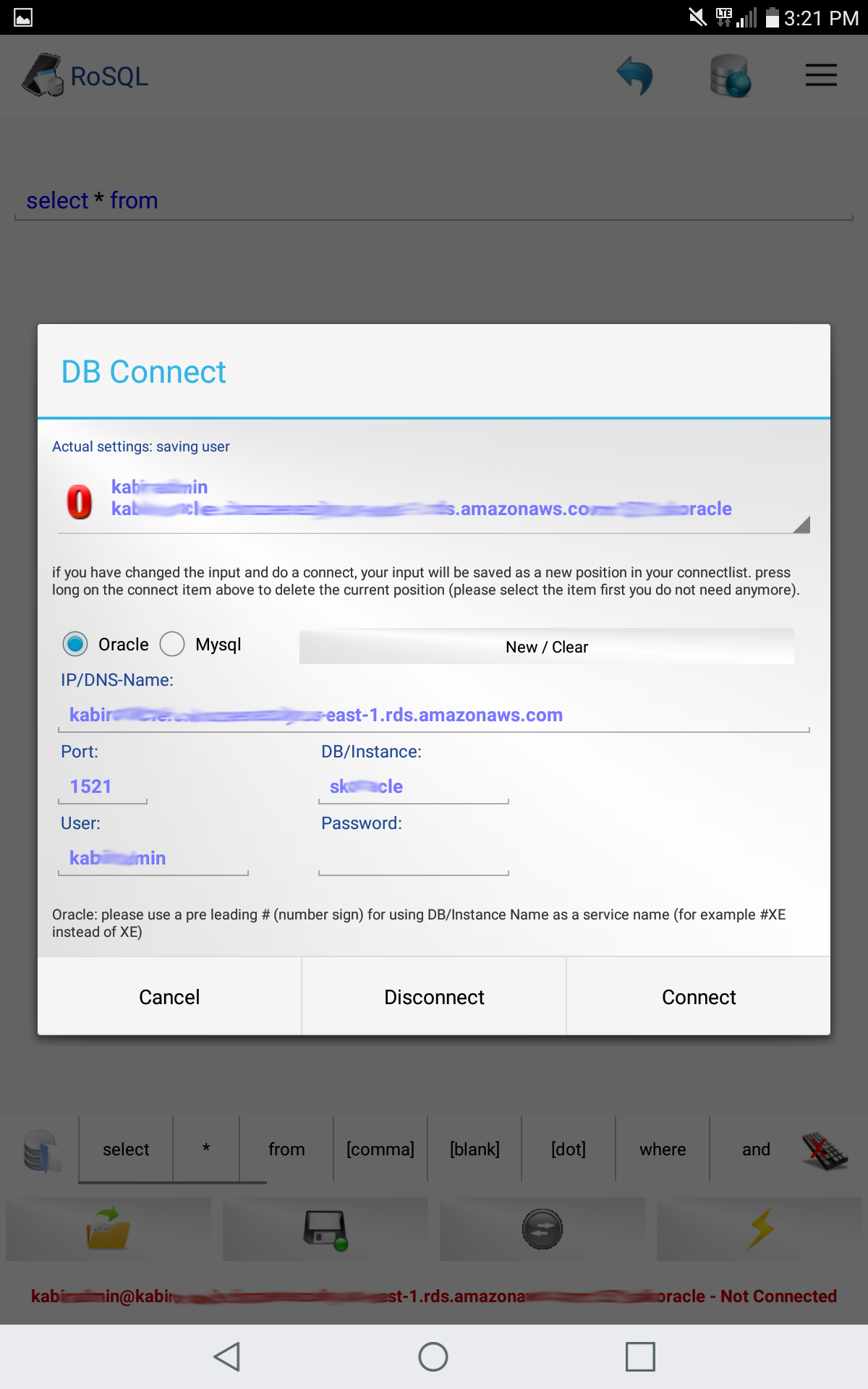Open the database connect globe icon
Viewport: 868px width, 1389px height.
coord(731,75)
